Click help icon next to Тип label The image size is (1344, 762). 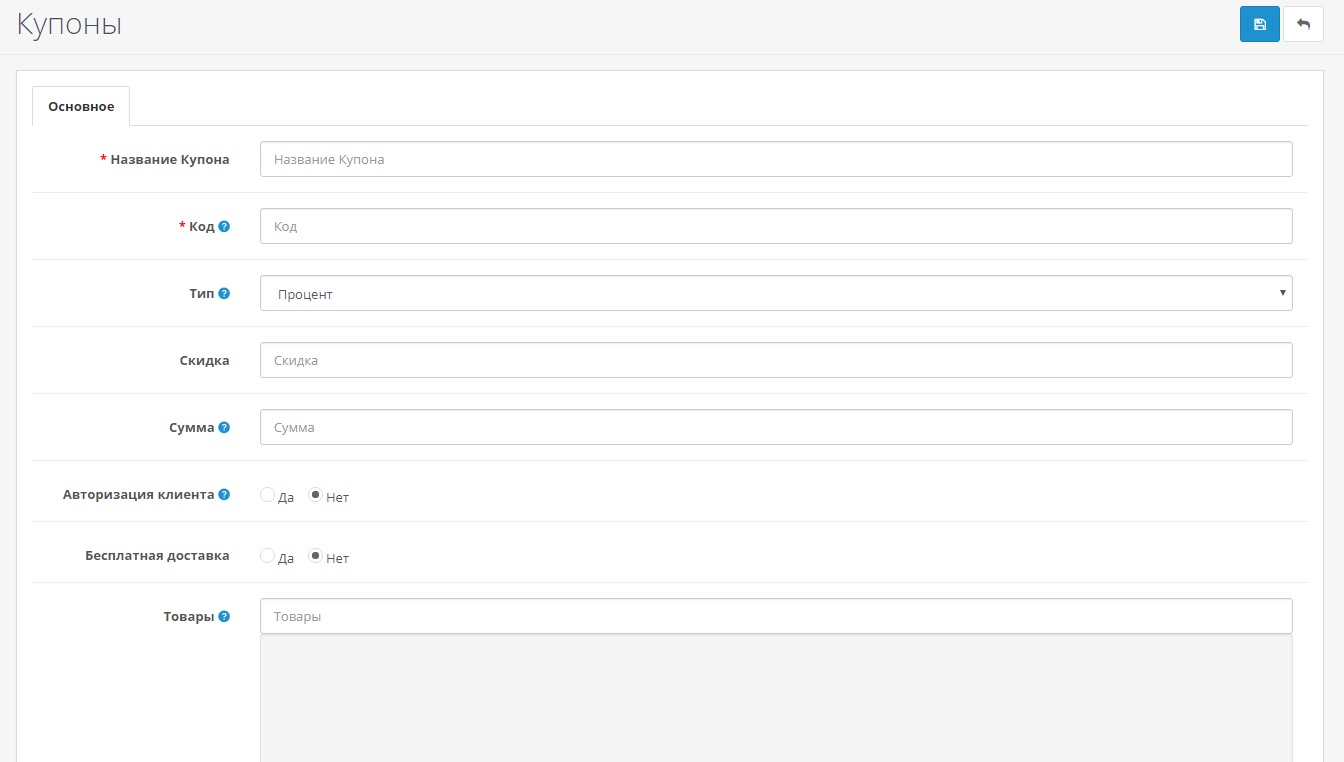(224, 294)
